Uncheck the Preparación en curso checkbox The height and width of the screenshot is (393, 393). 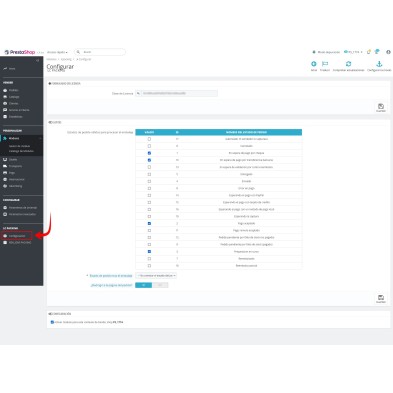pos(149,252)
